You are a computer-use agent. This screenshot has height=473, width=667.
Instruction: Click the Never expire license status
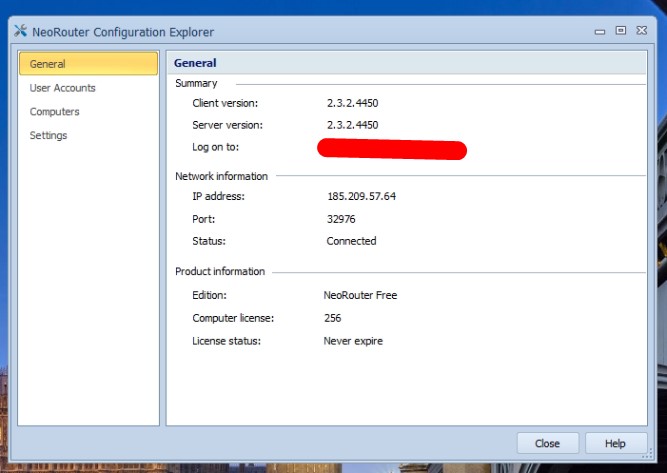point(352,341)
